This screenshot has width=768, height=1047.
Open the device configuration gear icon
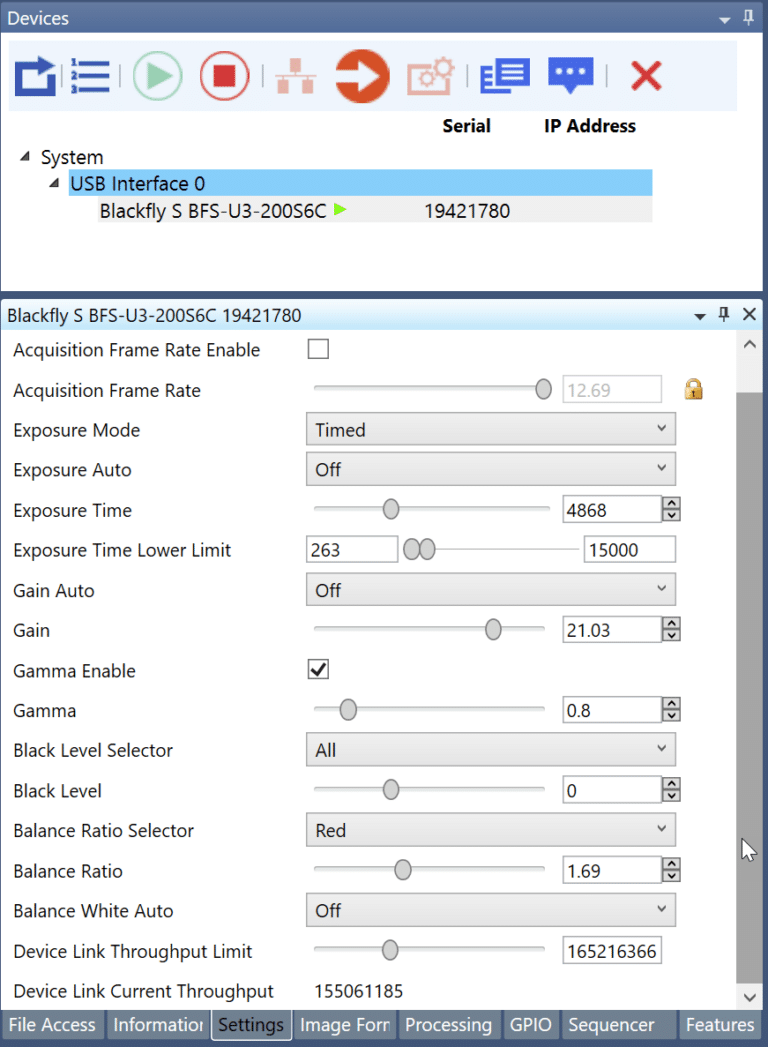click(x=431, y=77)
